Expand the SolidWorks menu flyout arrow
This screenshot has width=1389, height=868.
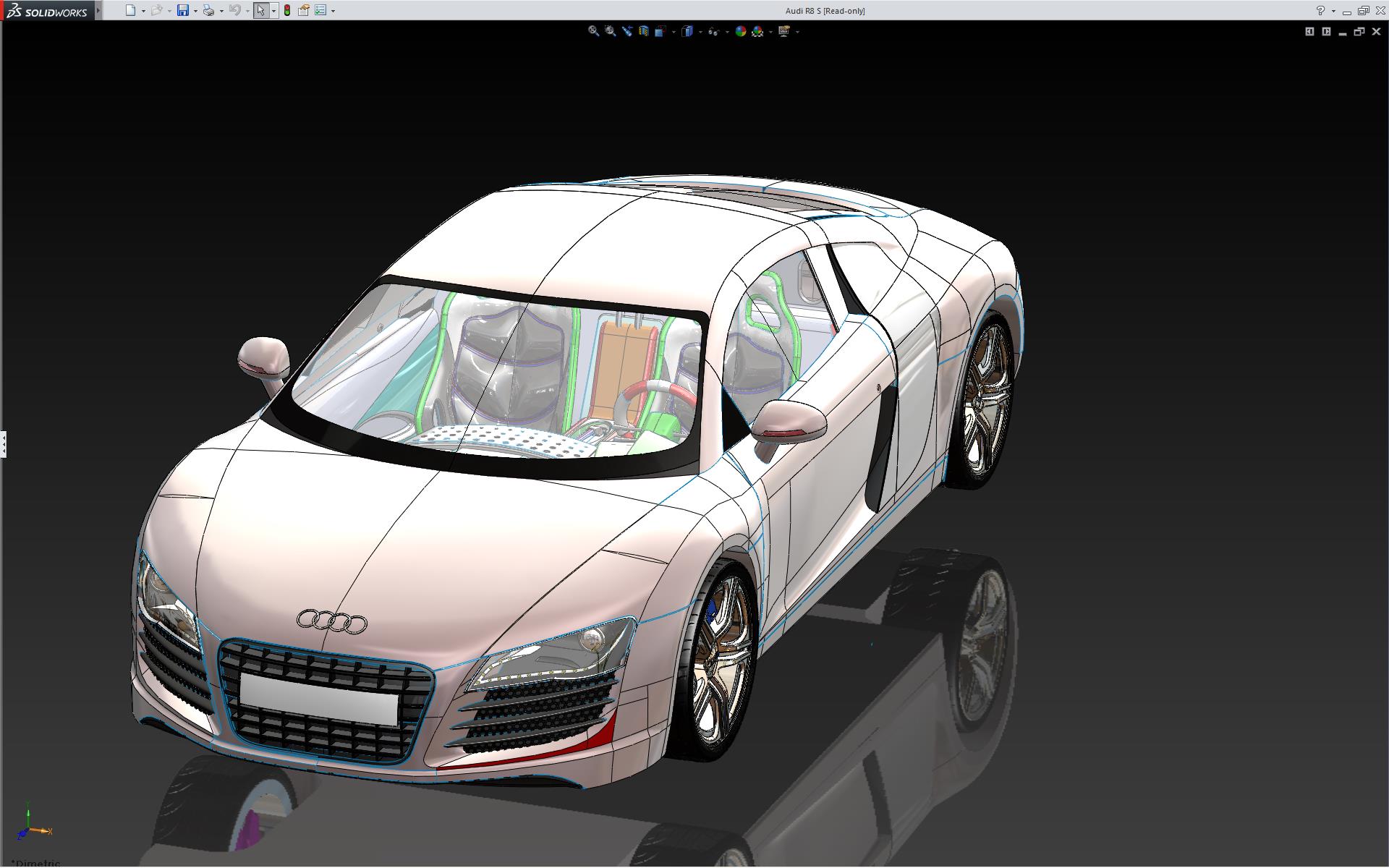[x=98, y=10]
